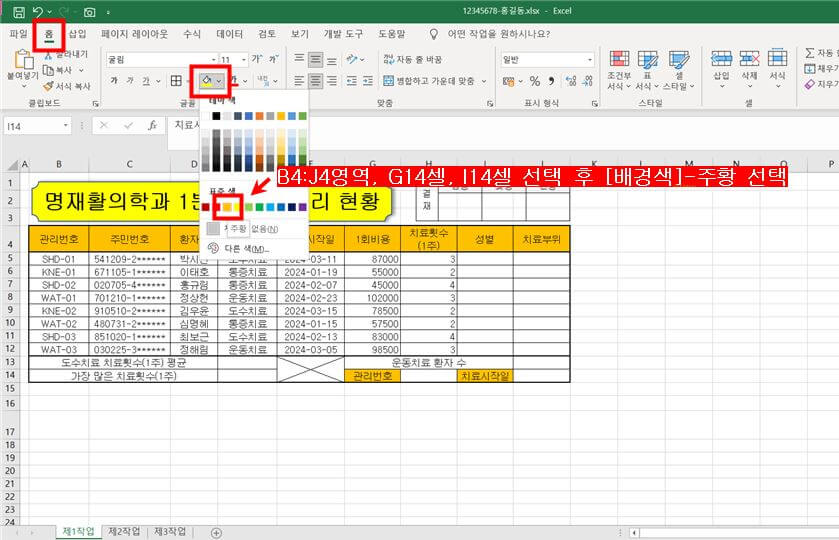Click the fill color paint bucket icon
839x540 pixels.
click(x=207, y=81)
